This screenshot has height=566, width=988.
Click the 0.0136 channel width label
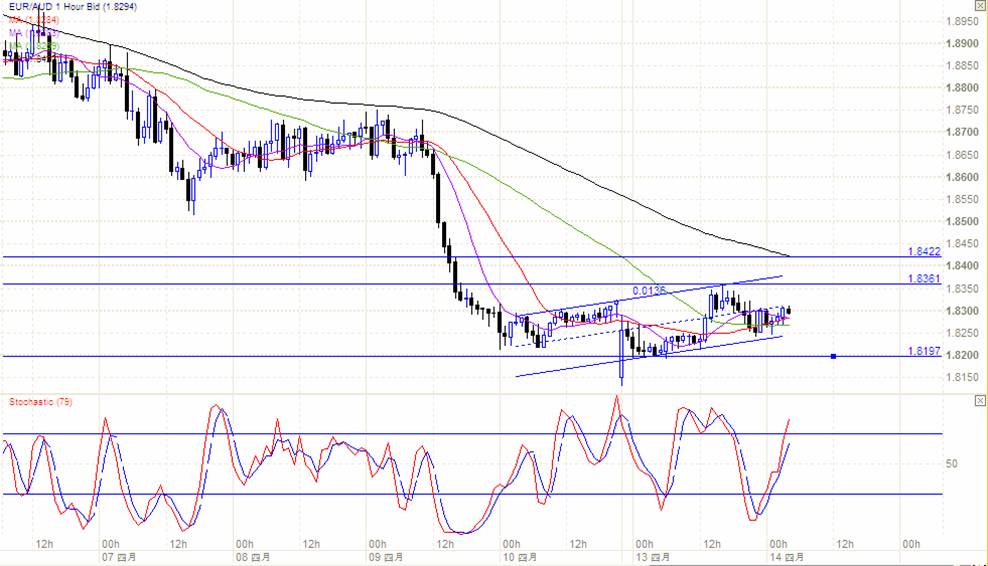click(x=649, y=291)
